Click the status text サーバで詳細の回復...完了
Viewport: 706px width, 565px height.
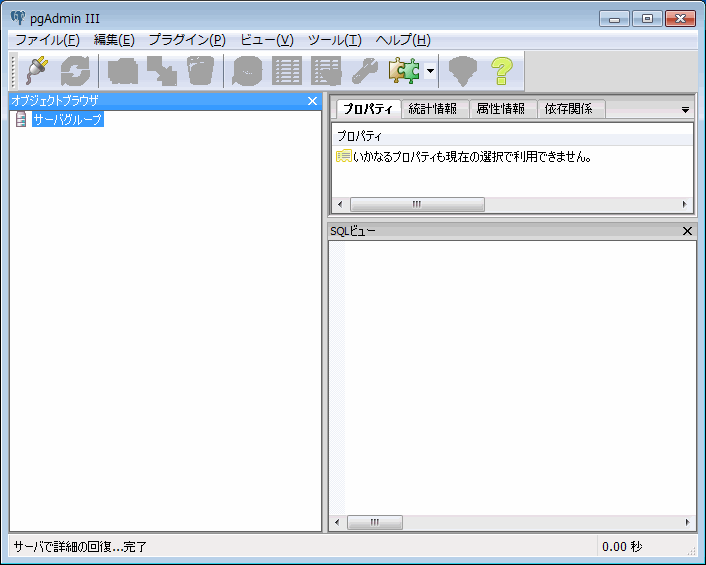[80, 547]
